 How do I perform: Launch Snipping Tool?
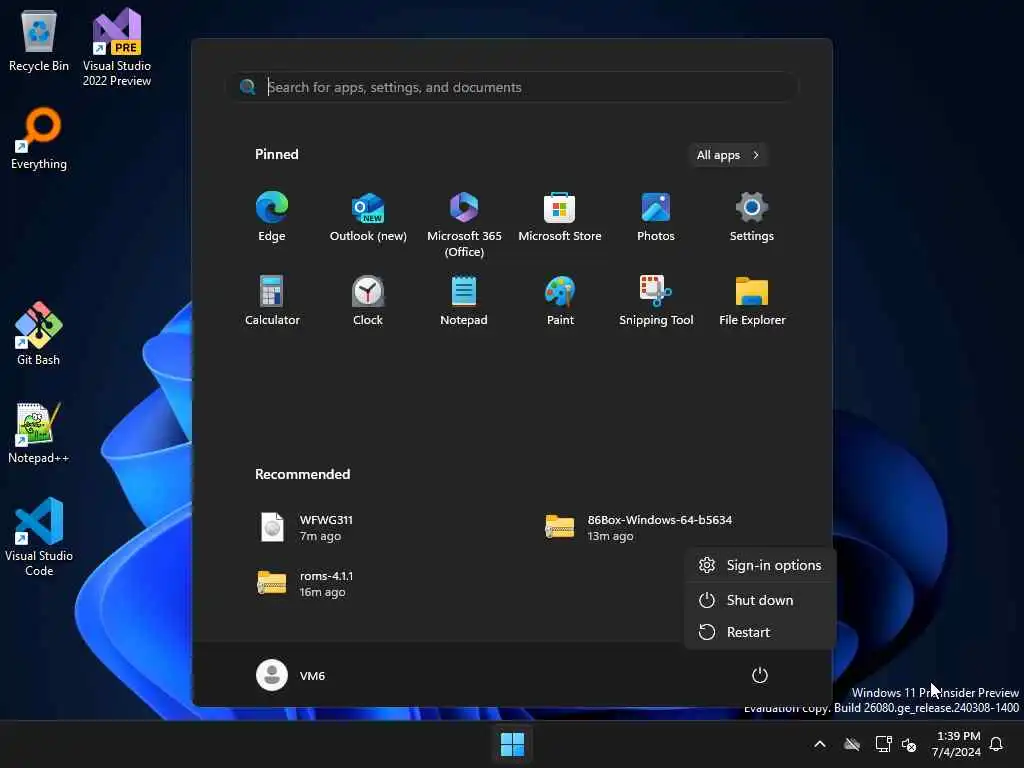point(656,300)
